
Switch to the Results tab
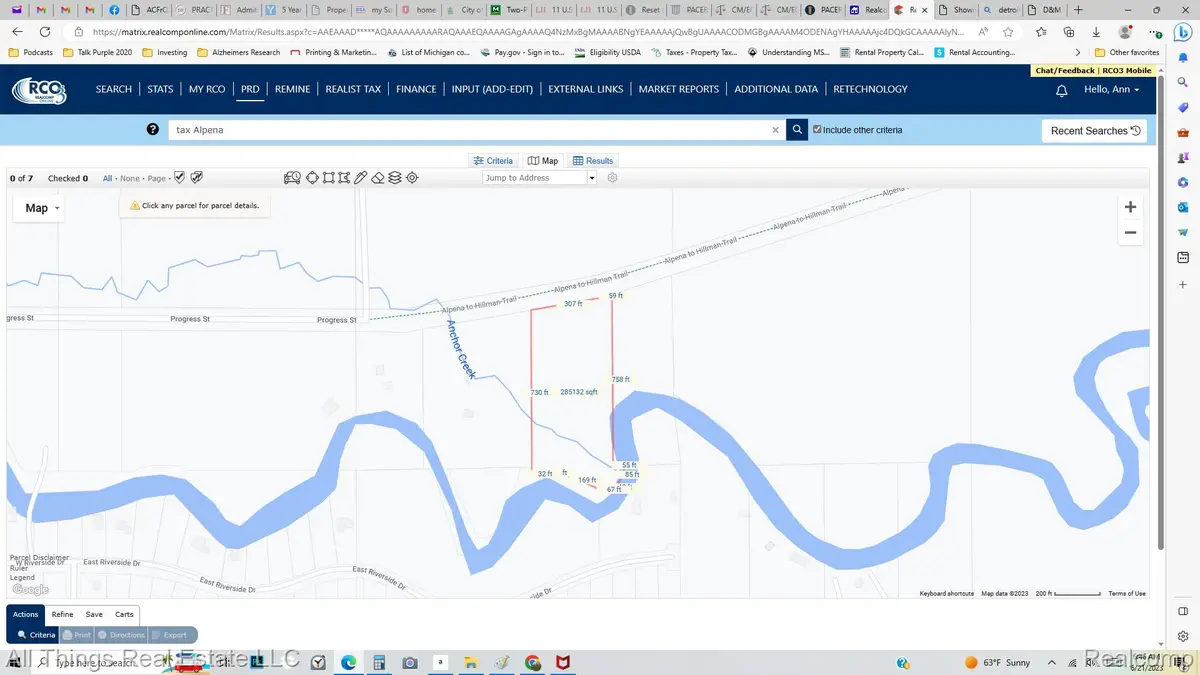(593, 161)
